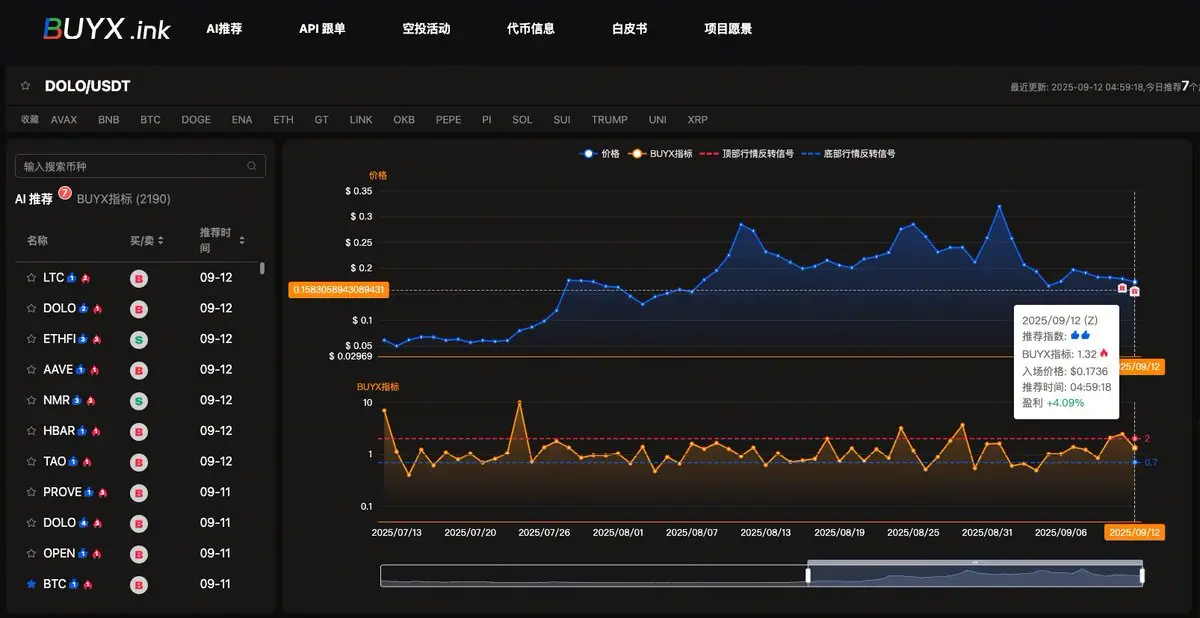Screen dimensions: 1200x618
Task: Select DOGE in the favorites bar
Action: tap(196, 119)
